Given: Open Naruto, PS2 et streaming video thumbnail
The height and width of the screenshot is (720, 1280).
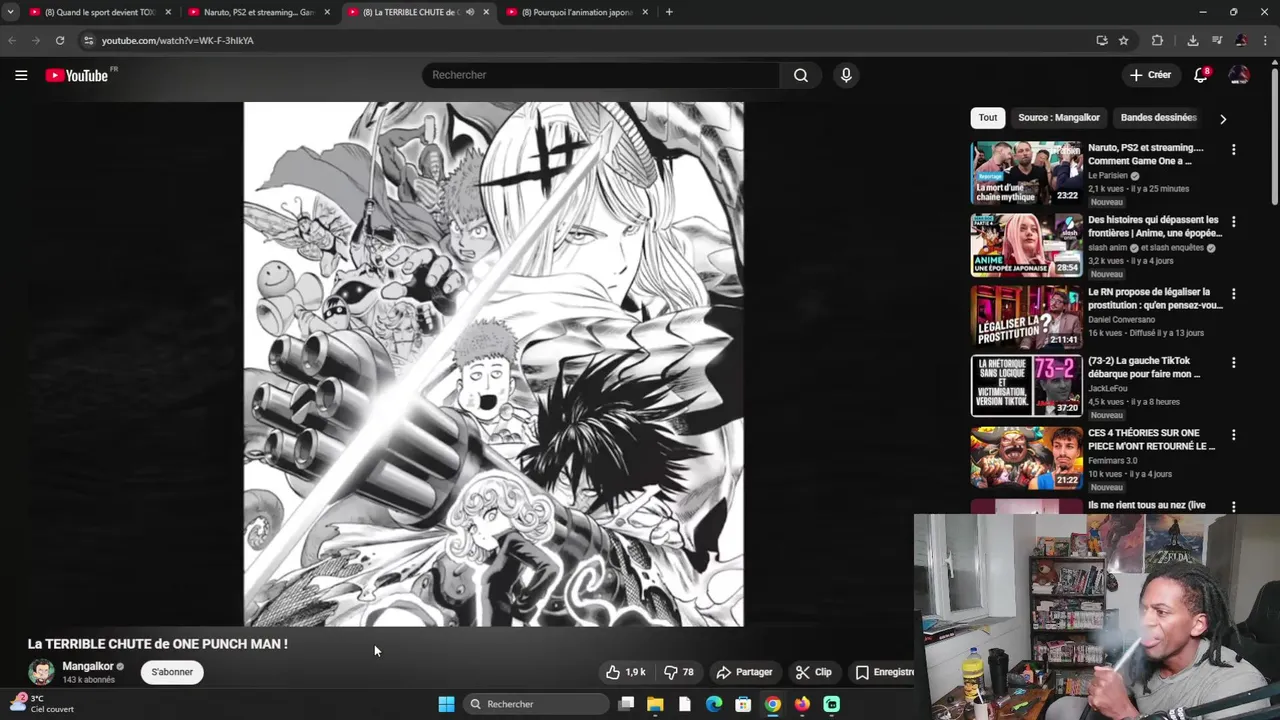Looking at the screenshot, I should (1027, 173).
